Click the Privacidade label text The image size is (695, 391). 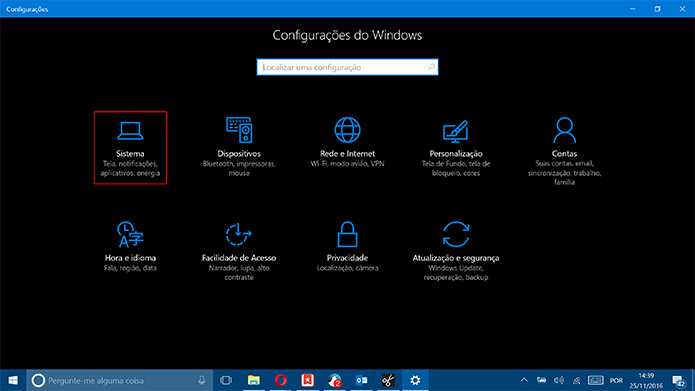click(348, 258)
